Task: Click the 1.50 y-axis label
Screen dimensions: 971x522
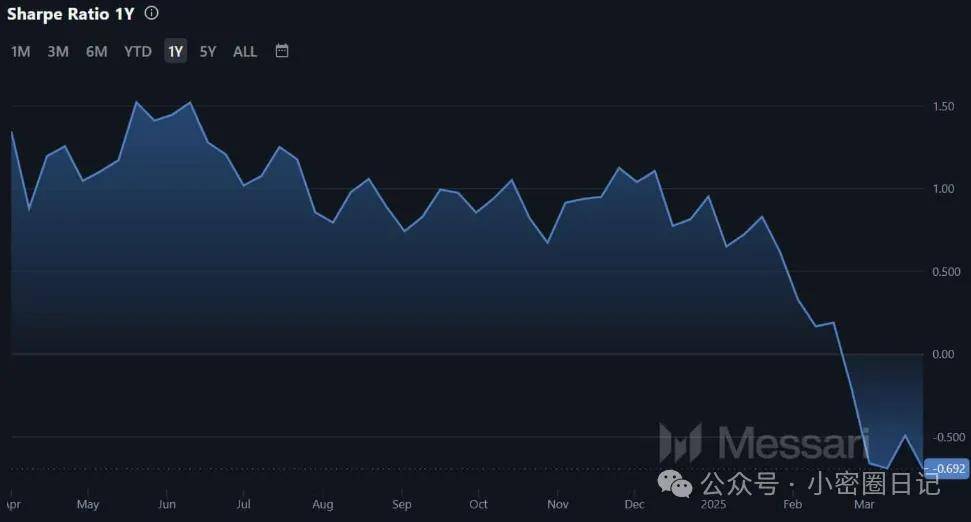Action: (x=943, y=107)
